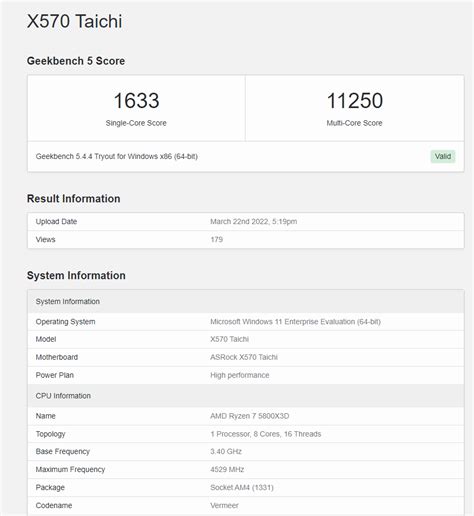The image size is (474, 516).
Task: Select the High performance value
Action: point(240,375)
